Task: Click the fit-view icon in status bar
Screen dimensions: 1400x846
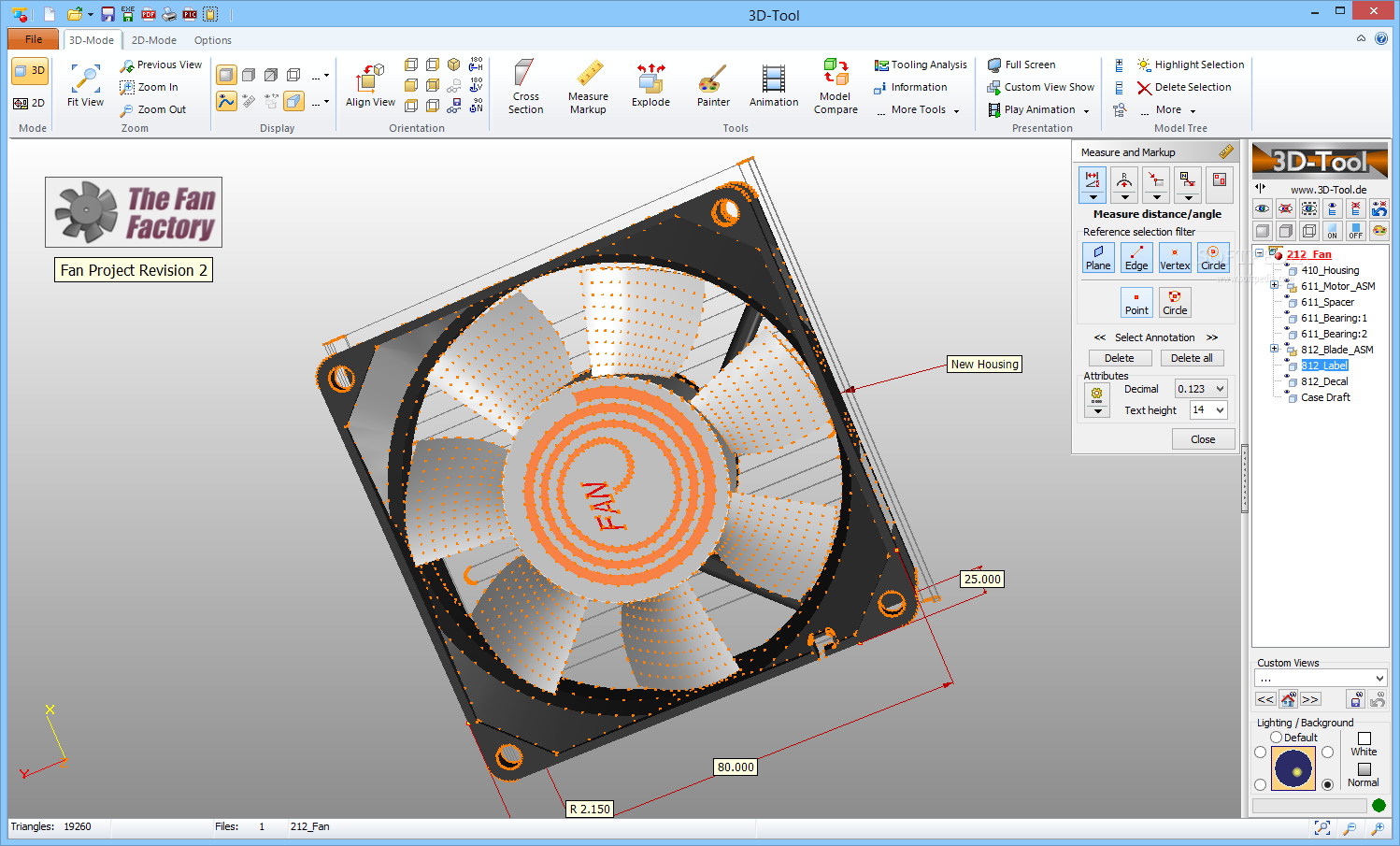Action: point(1321,828)
